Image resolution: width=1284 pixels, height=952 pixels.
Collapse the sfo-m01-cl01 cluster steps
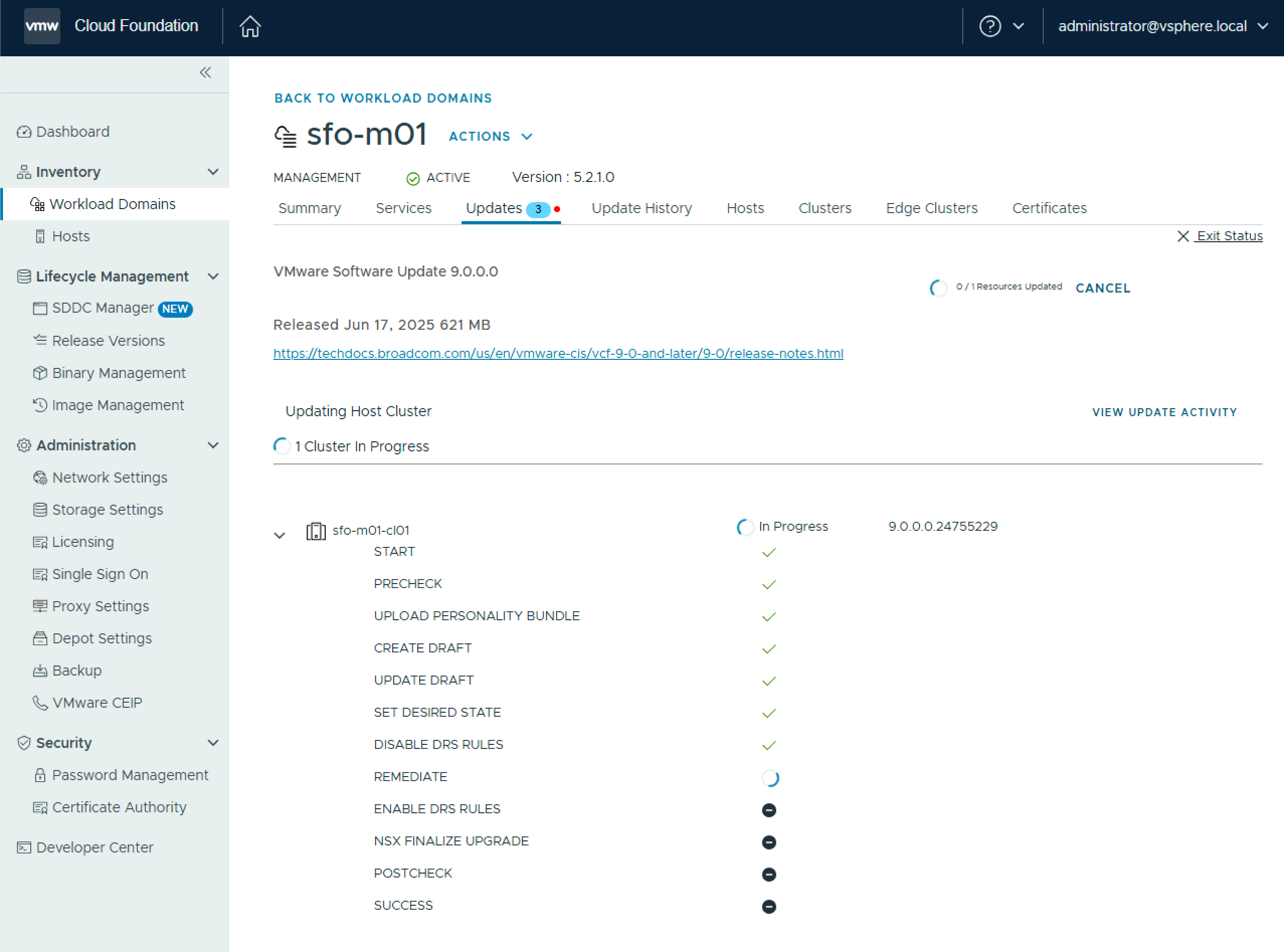point(280,535)
